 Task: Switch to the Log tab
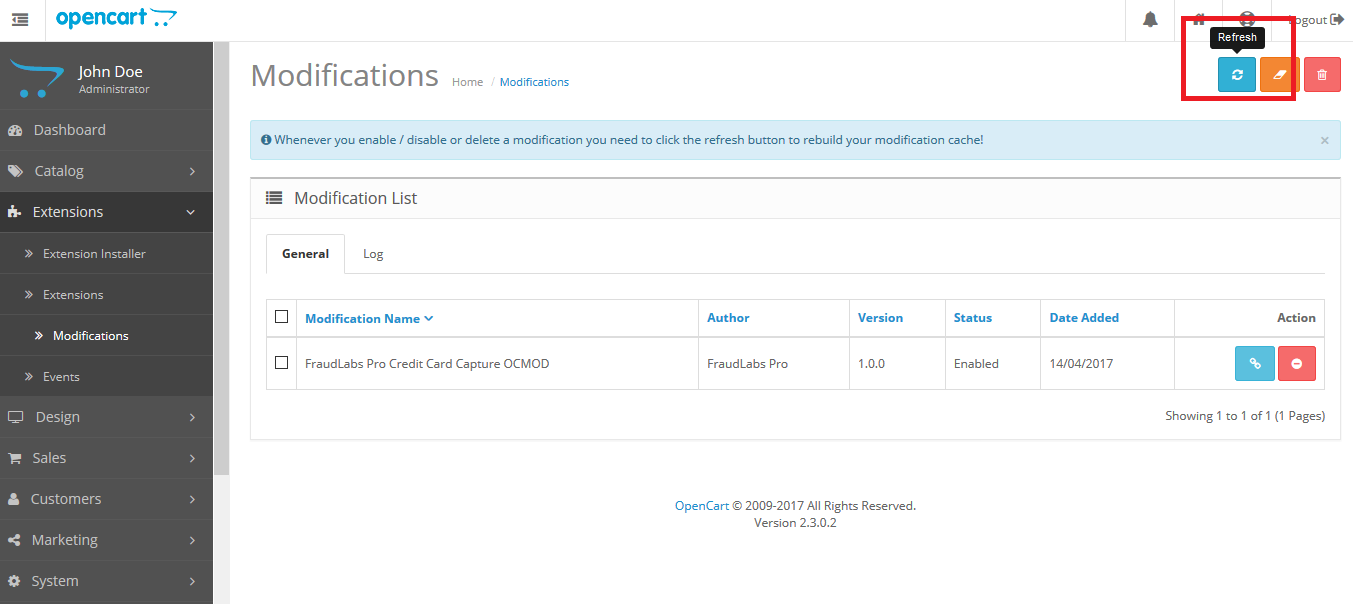(x=373, y=254)
